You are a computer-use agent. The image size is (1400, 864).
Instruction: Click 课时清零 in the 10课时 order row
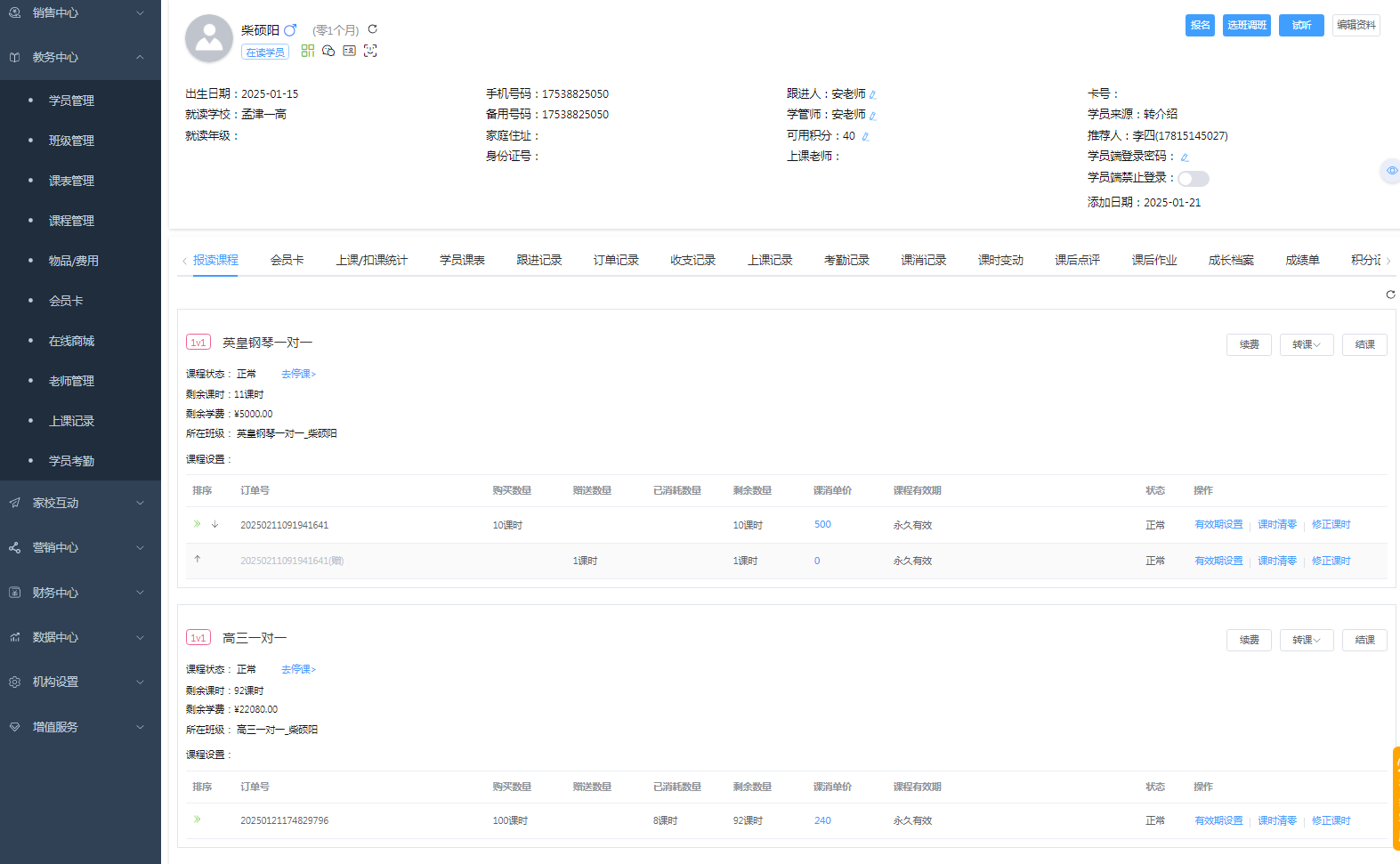[1277, 524]
